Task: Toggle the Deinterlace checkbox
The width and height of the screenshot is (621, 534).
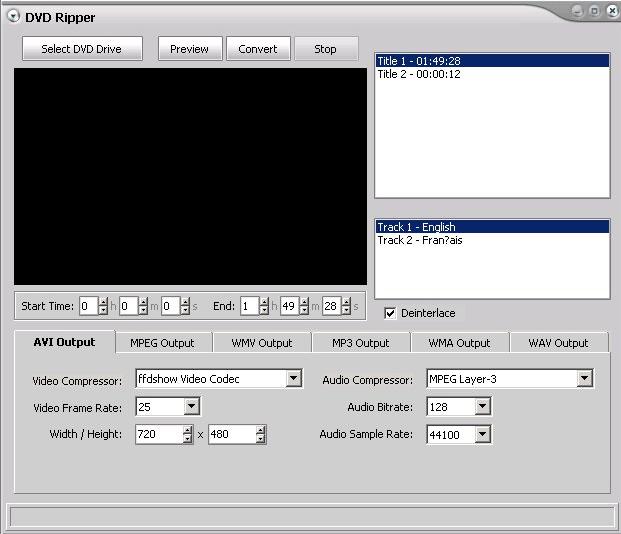Action: tap(390, 313)
